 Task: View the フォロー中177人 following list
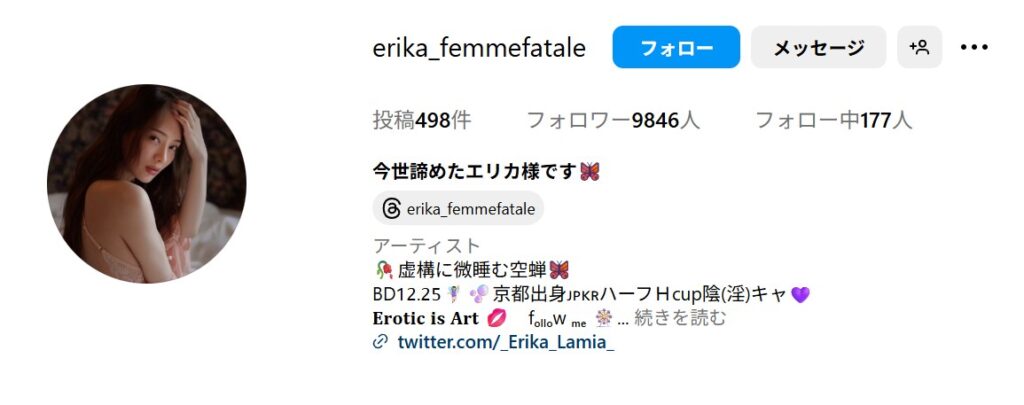[x=833, y=120]
